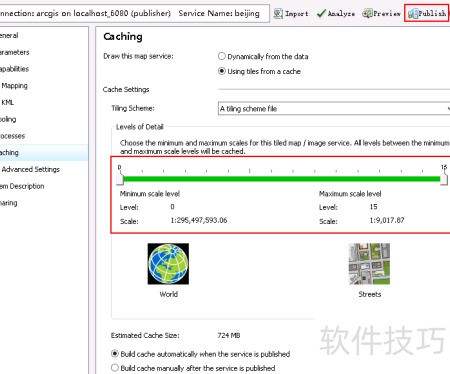Viewport: 450px width, 374px height.
Task: Click the maximum scale level slider handle
Action: pyautogui.click(x=444, y=179)
